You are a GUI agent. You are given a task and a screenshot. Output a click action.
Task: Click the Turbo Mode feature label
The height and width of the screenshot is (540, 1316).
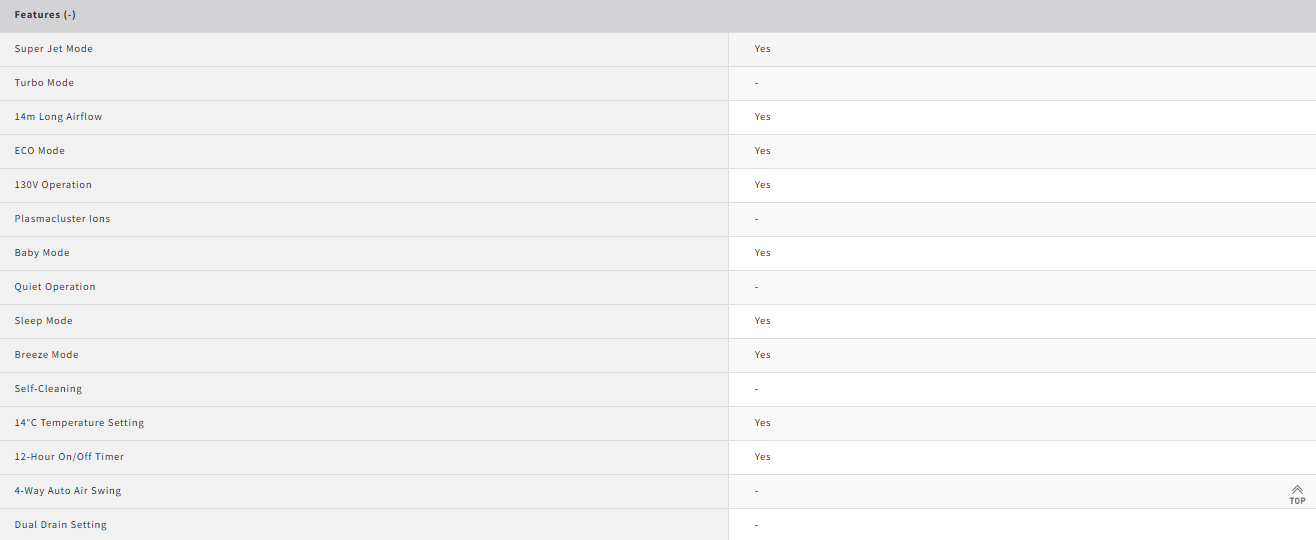click(44, 83)
